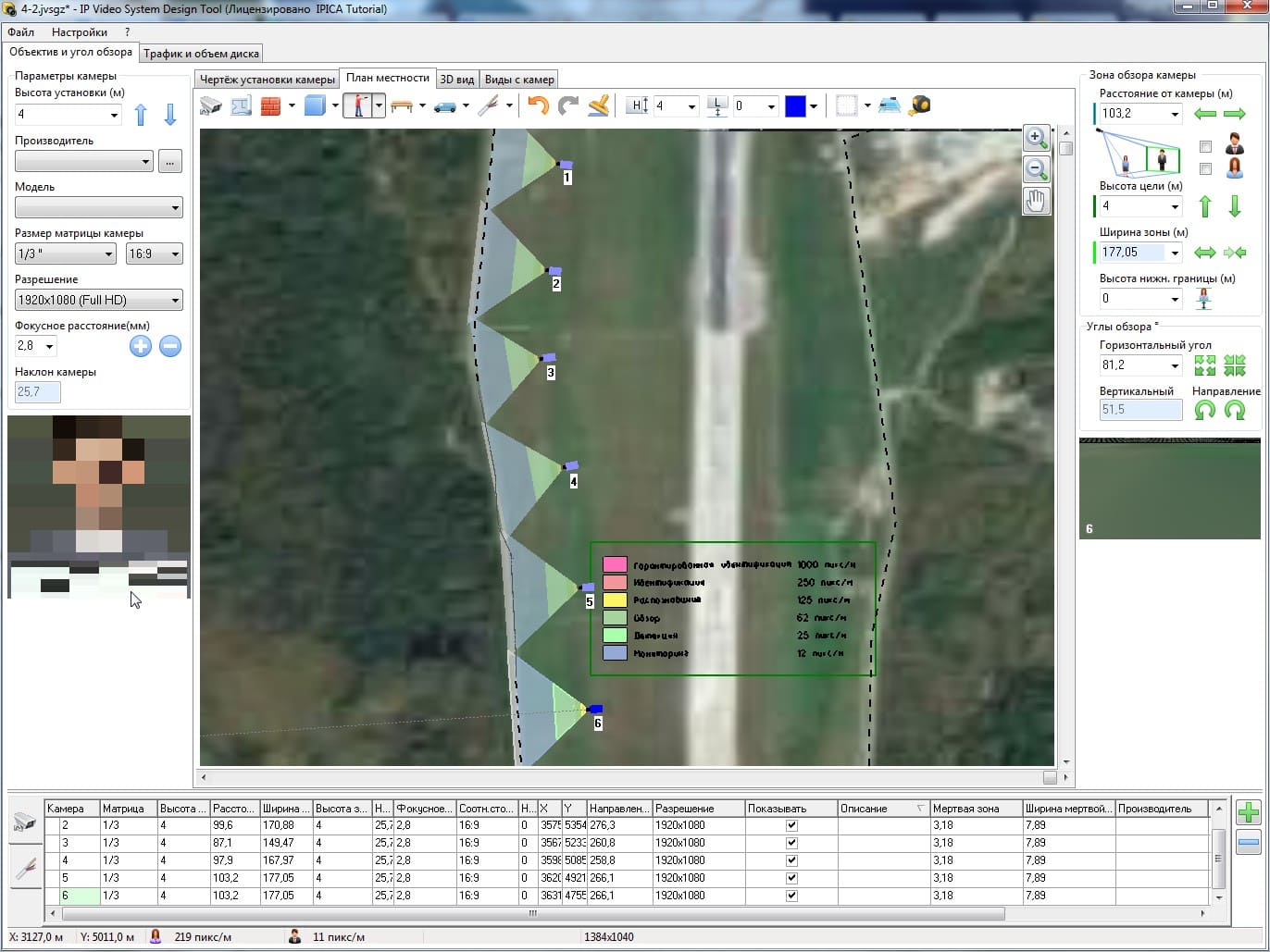Undo last action with orange arrow
1270x952 pixels.
538,105
